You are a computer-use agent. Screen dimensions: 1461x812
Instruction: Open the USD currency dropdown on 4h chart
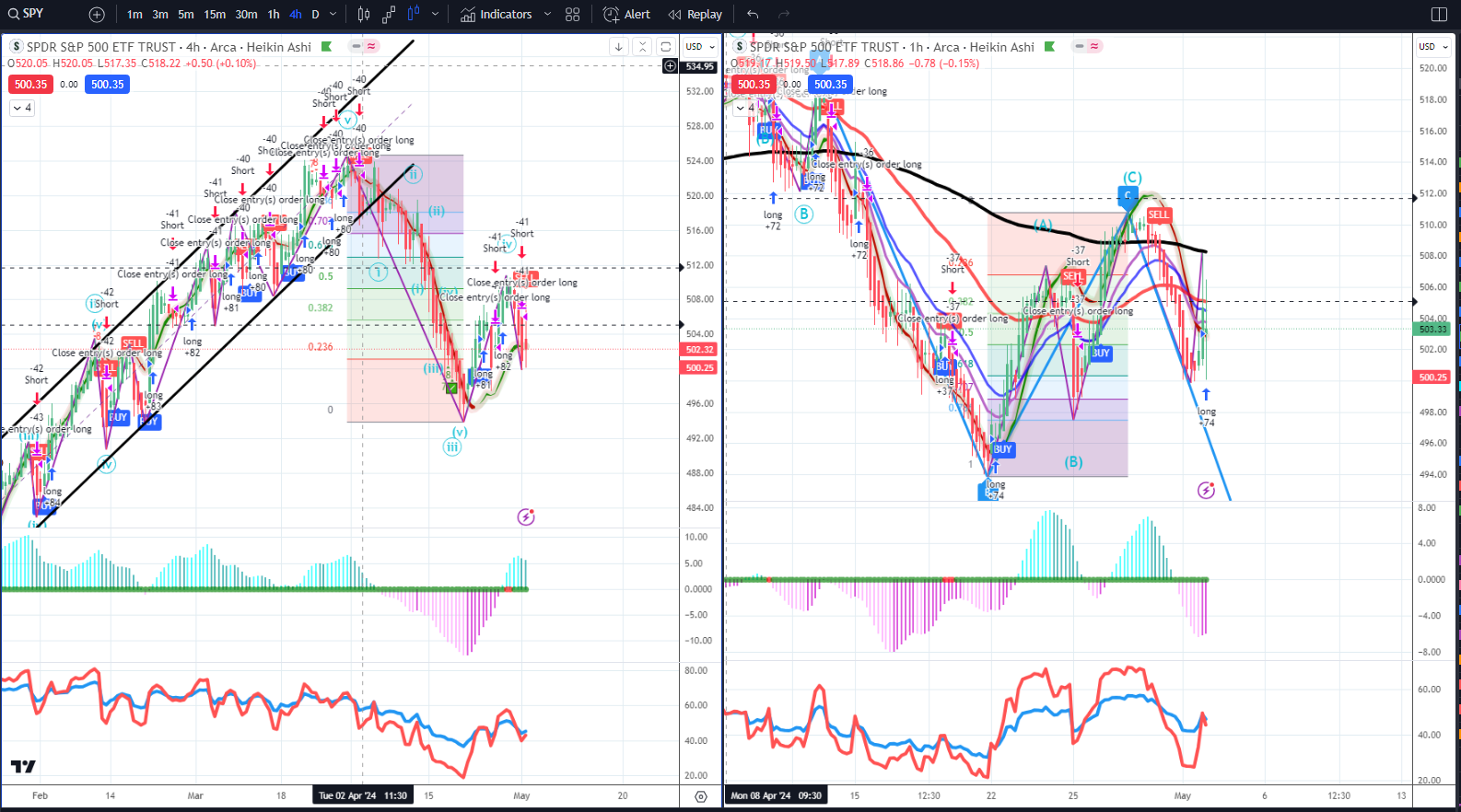click(x=700, y=47)
